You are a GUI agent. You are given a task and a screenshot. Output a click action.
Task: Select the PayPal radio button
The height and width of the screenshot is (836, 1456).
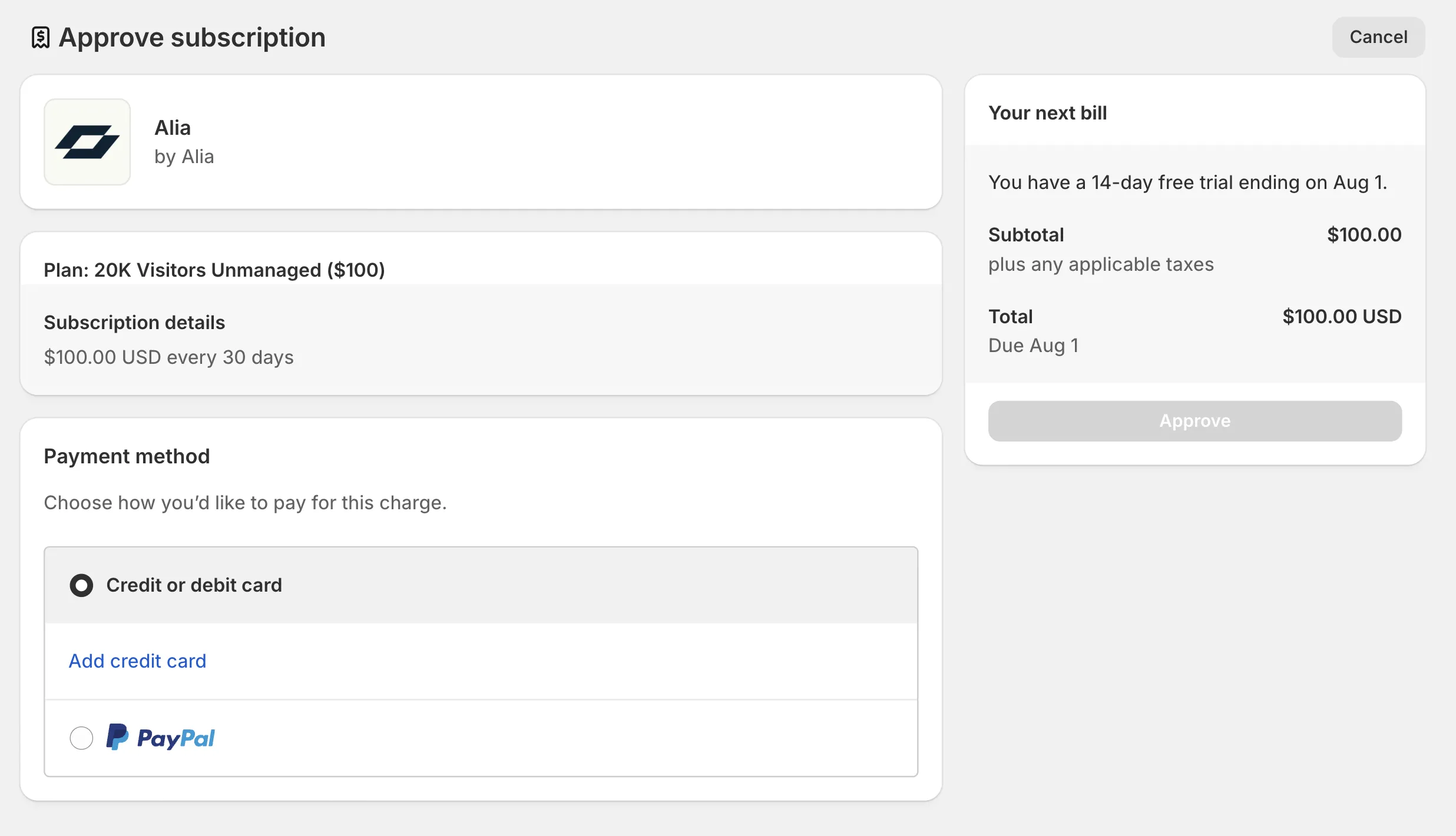[x=81, y=738]
